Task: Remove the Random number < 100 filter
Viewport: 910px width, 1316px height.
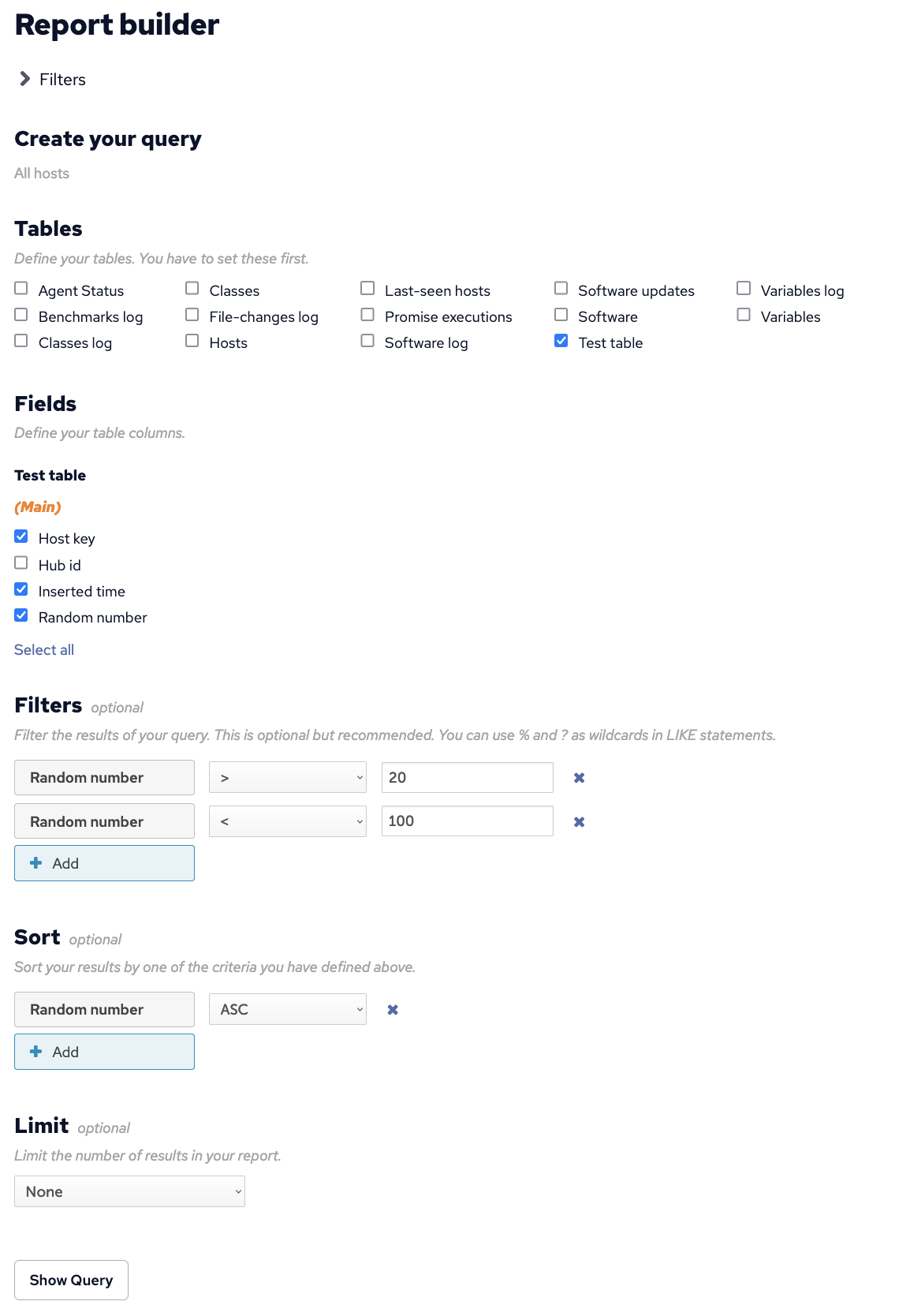Action: click(x=579, y=821)
